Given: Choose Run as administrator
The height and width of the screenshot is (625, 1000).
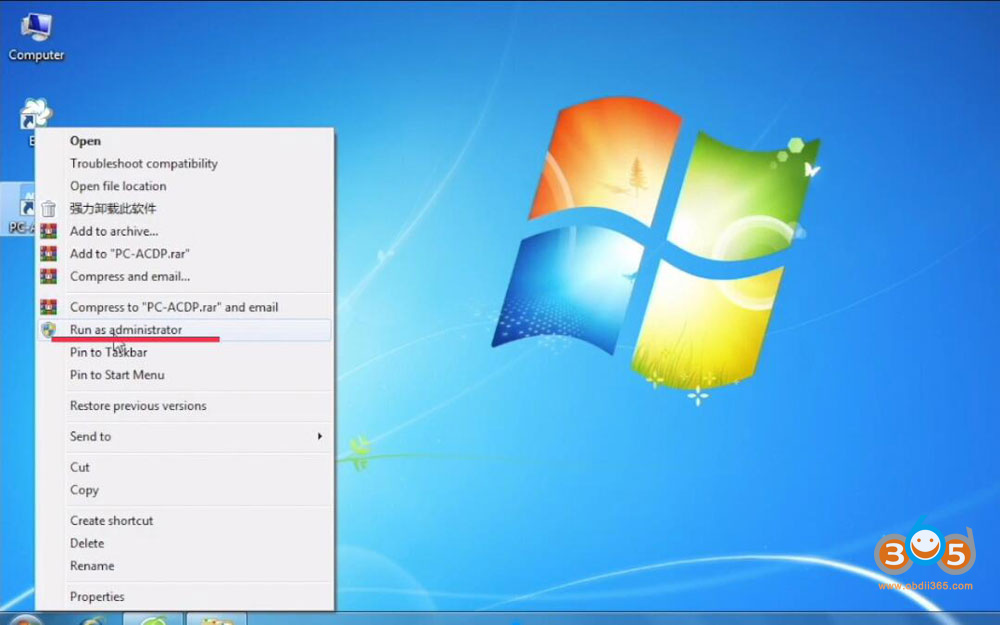Looking at the screenshot, I should coord(126,330).
